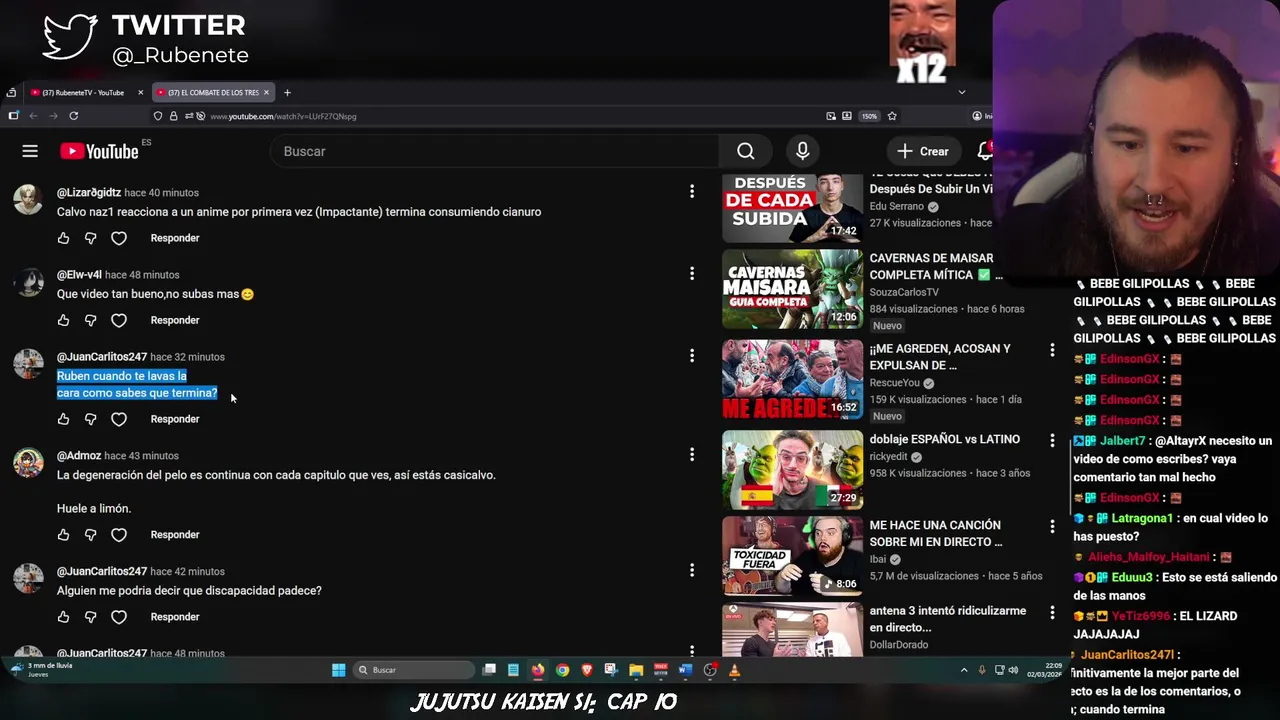The height and width of the screenshot is (720, 1280).
Task: Like the 'Que video tan bueno' comment
Action: coord(63,320)
